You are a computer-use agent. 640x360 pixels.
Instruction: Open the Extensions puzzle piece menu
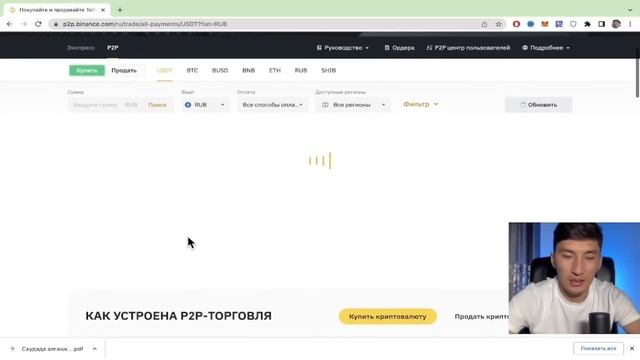587,24
